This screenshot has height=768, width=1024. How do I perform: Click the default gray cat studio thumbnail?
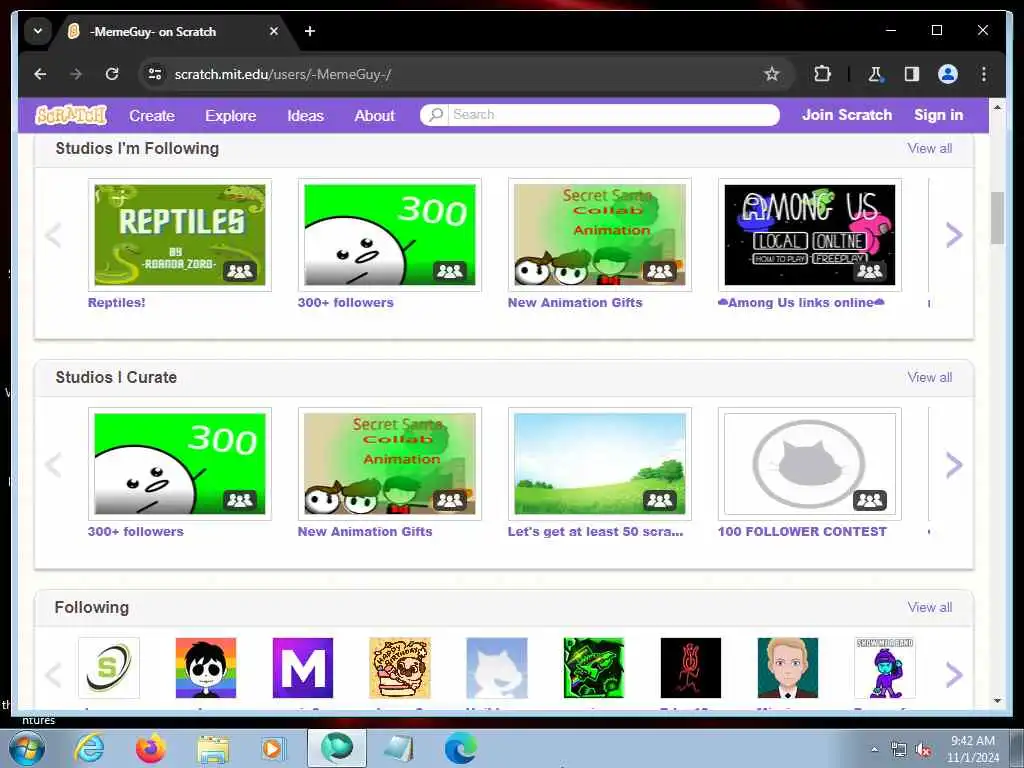810,464
